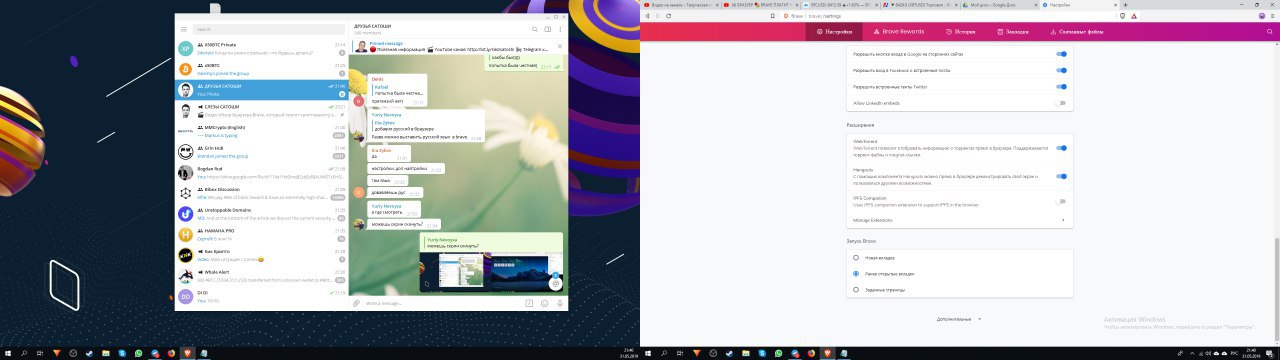This screenshot has width=1280, height=360.
Task: Open the СЛЕЗЫ САТОШИ channel
Action: point(261,111)
